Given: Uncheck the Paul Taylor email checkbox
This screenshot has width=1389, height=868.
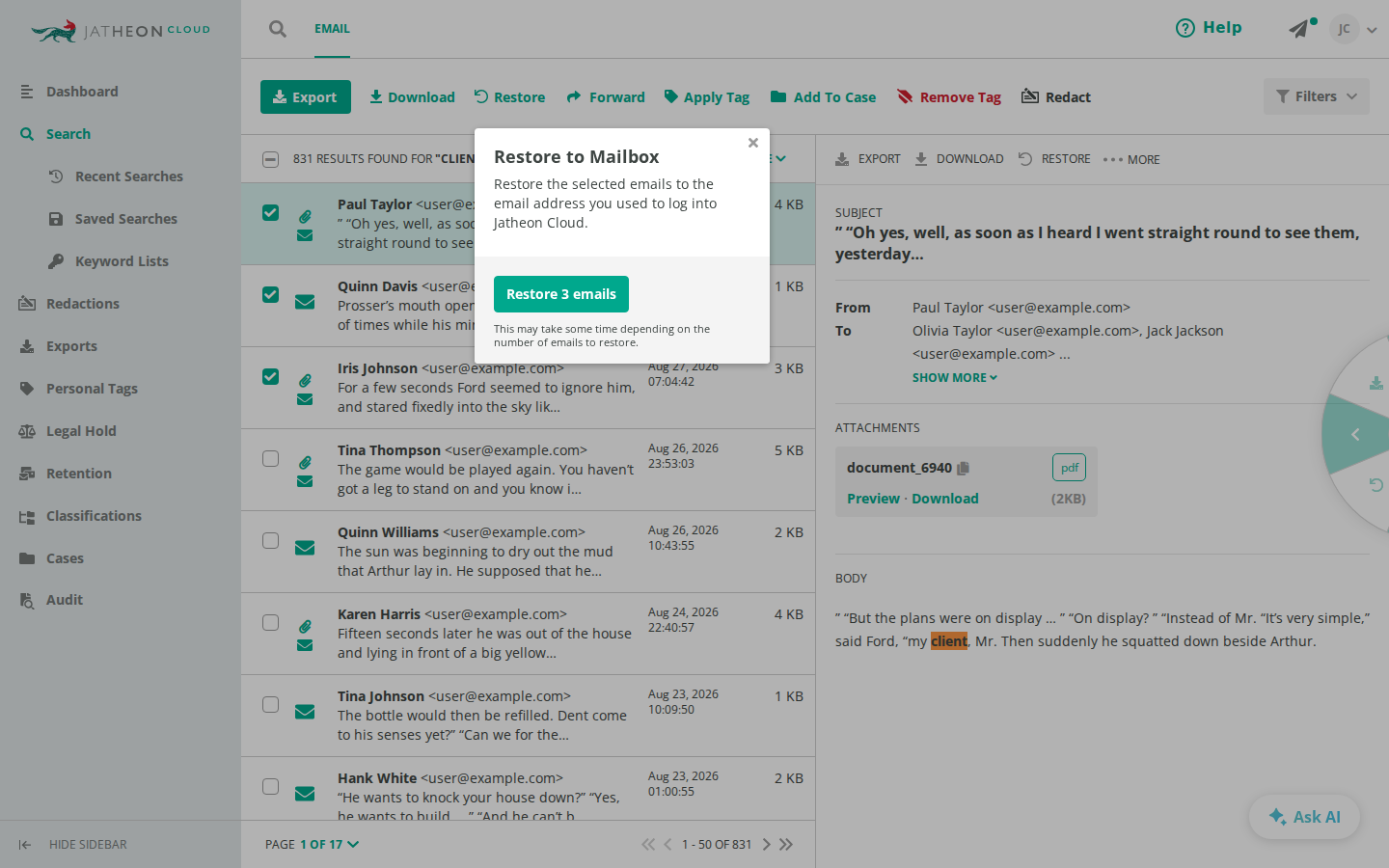Looking at the screenshot, I should [271, 213].
